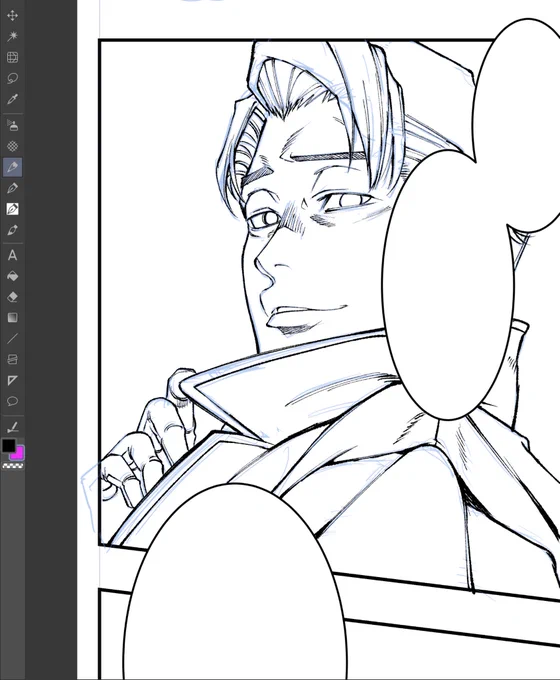The width and height of the screenshot is (560, 680).
Task: Select the Eyedropper tool
Action: click(12, 99)
